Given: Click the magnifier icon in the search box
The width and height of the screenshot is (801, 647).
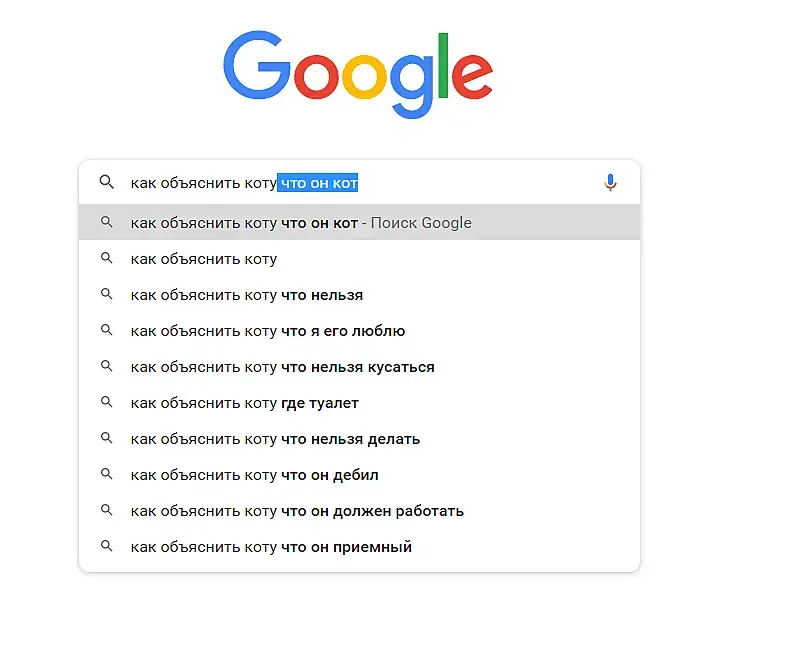Looking at the screenshot, I should (x=106, y=183).
